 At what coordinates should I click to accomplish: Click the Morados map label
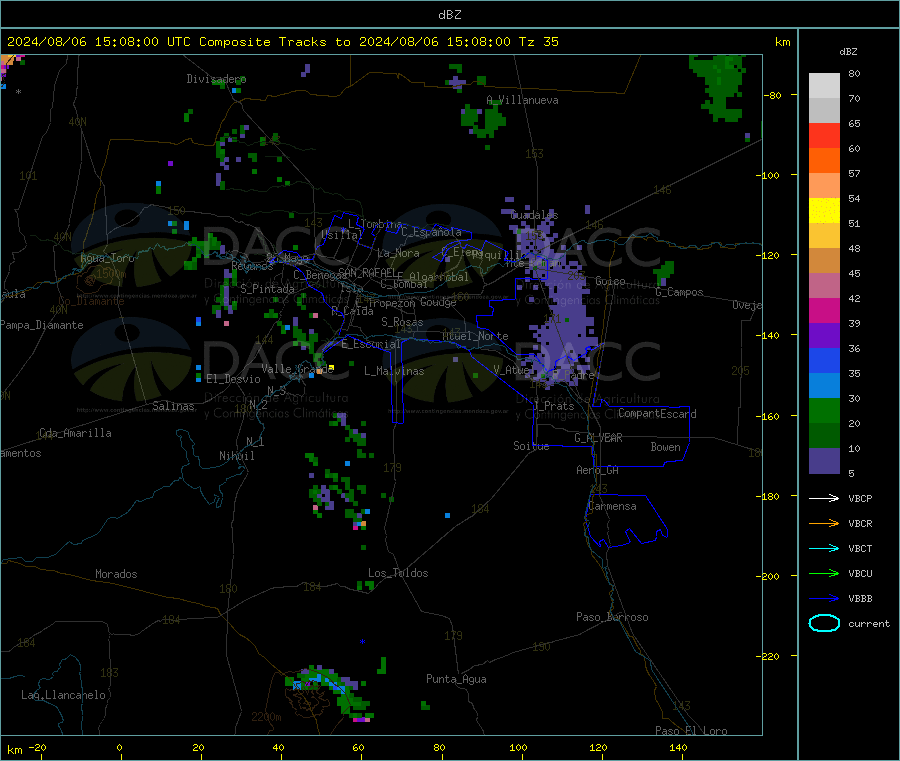coord(117,574)
